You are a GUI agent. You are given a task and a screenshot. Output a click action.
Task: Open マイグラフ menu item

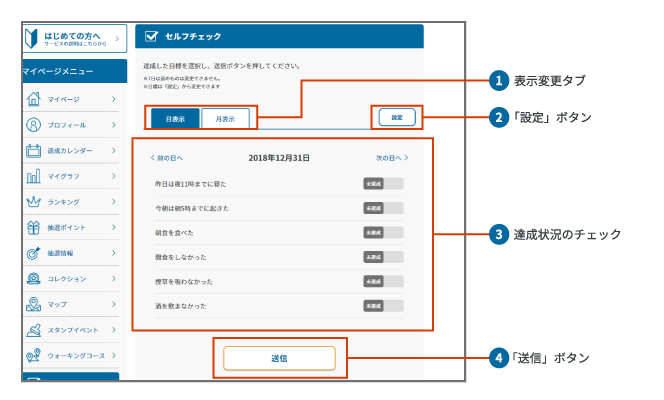[x=71, y=176]
